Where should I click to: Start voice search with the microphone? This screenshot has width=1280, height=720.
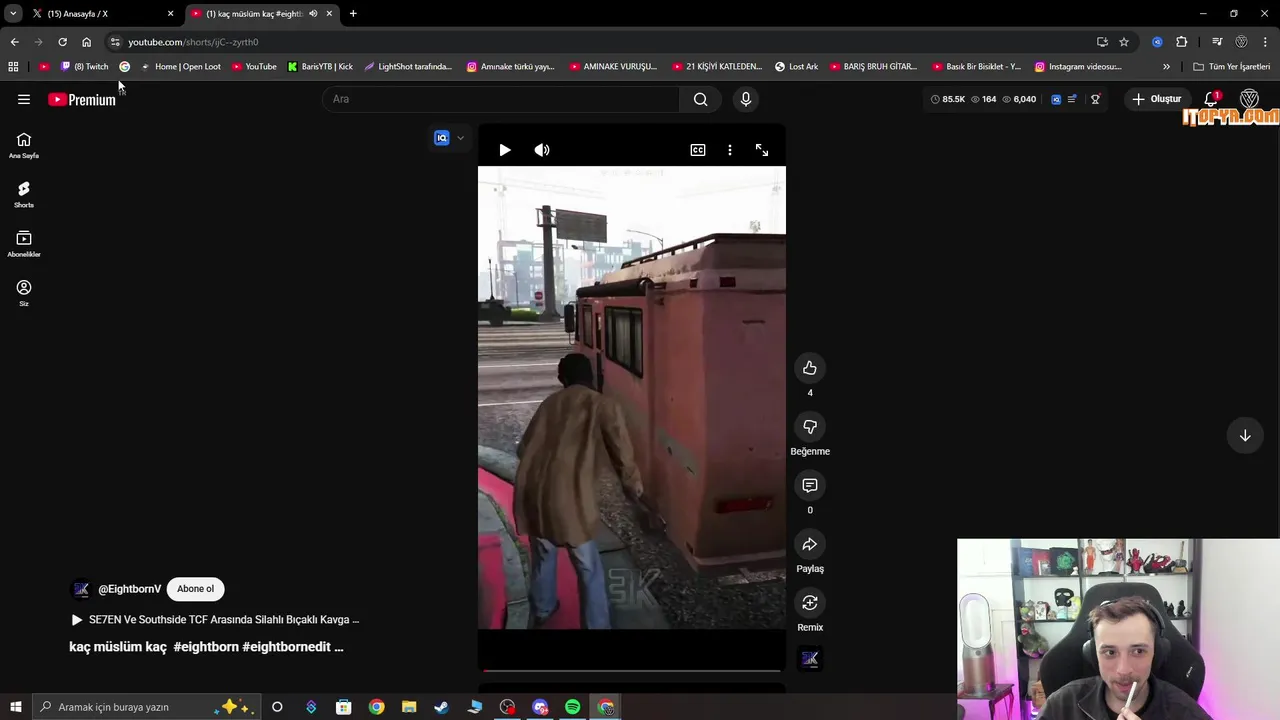click(x=745, y=99)
